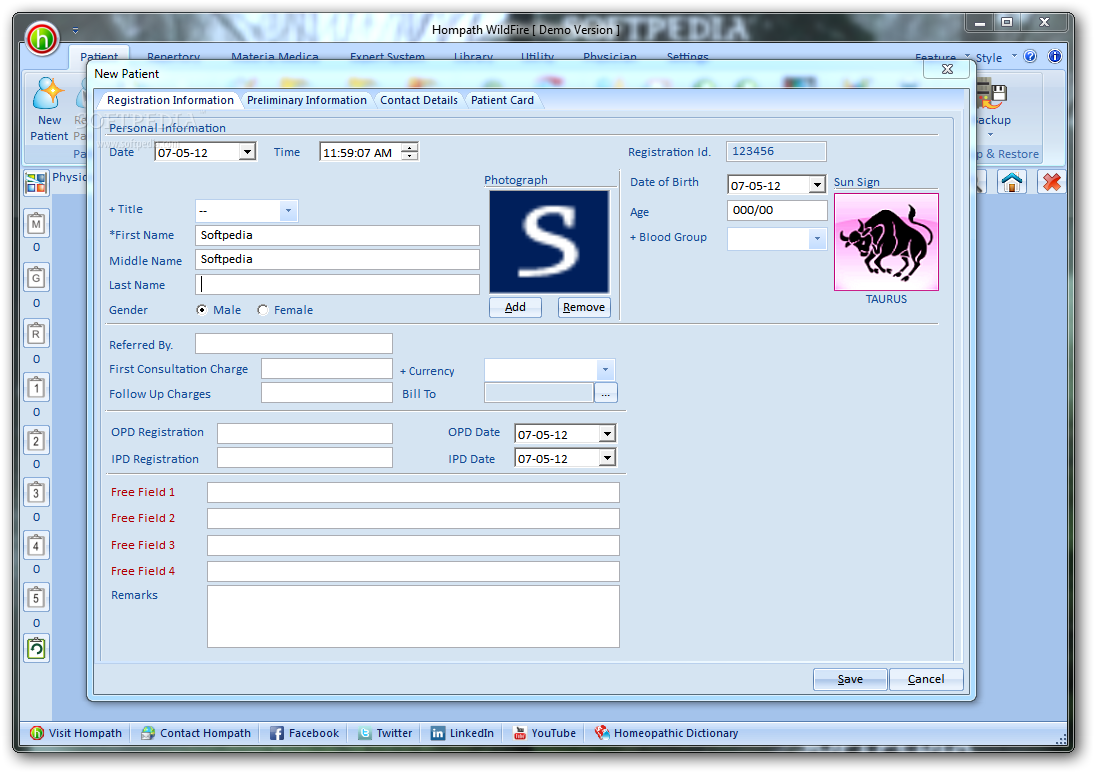This screenshot has height=773, width=1095.
Task: Open the Hompath application orb button
Action: point(42,38)
